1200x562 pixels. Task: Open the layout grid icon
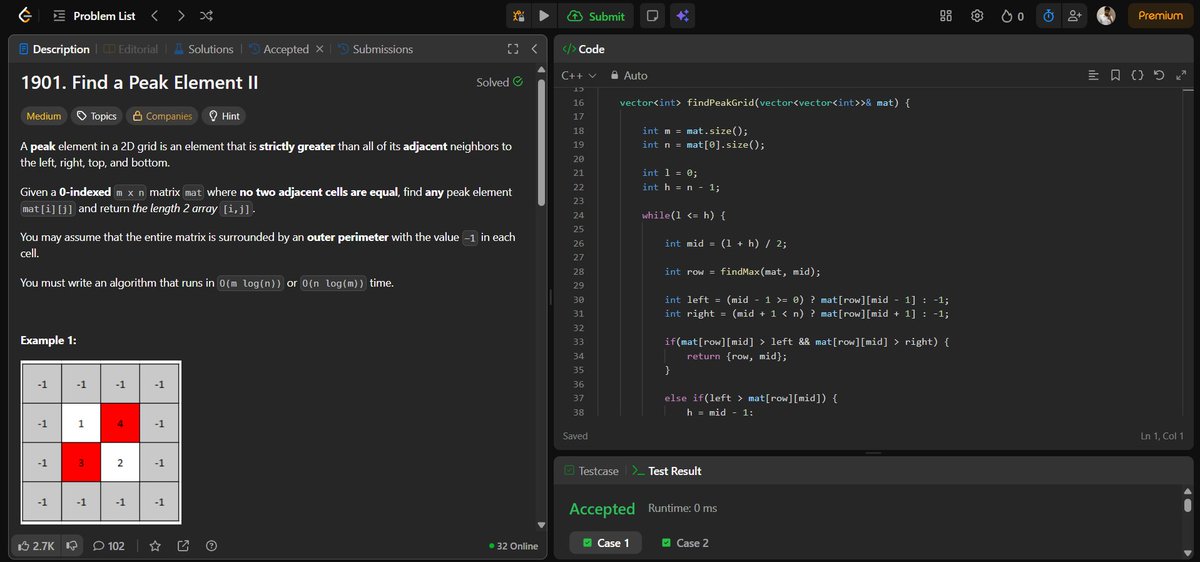pyautogui.click(x=946, y=16)
